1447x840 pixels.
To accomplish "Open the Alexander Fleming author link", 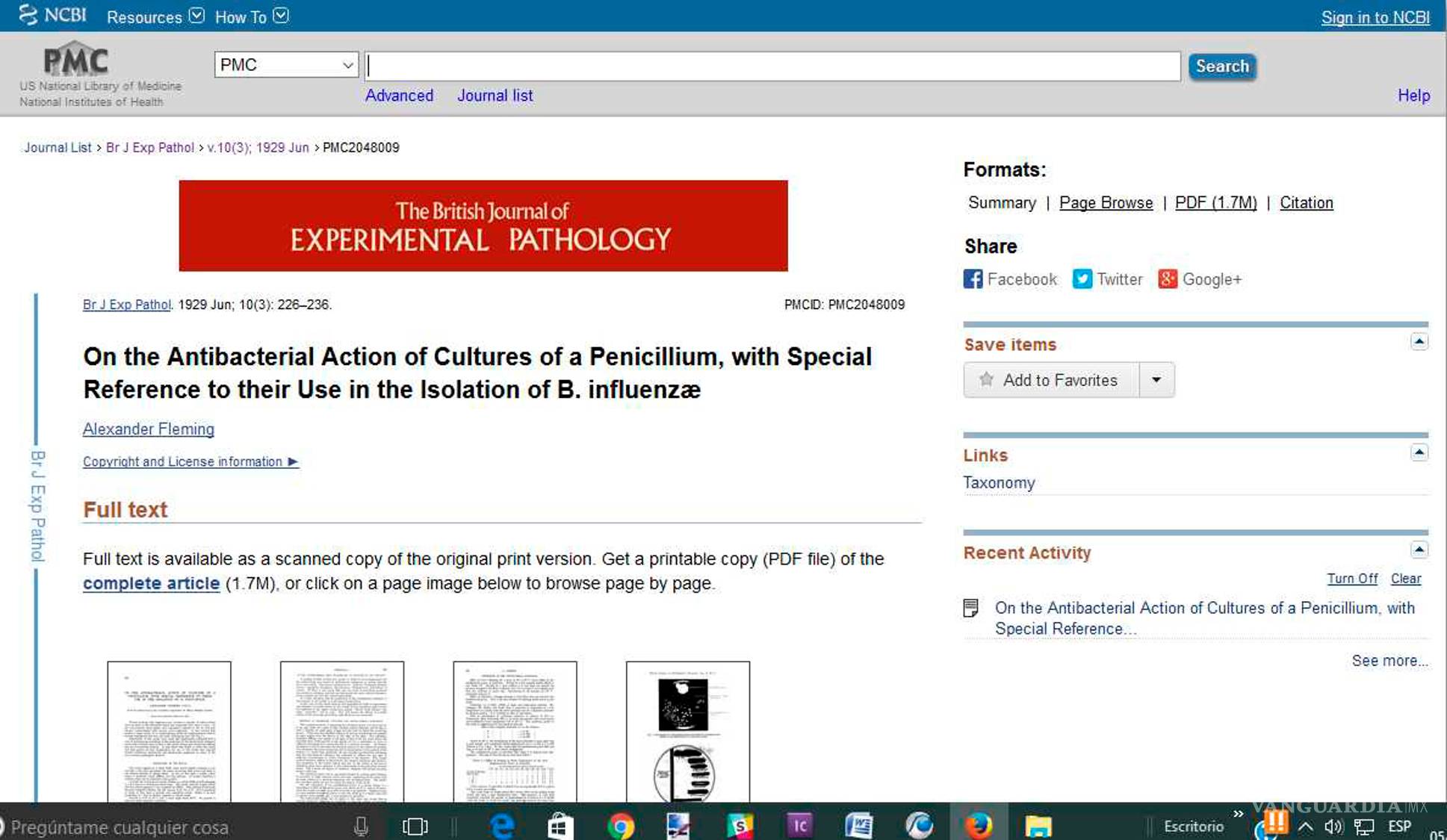I will tap(149, 429).
